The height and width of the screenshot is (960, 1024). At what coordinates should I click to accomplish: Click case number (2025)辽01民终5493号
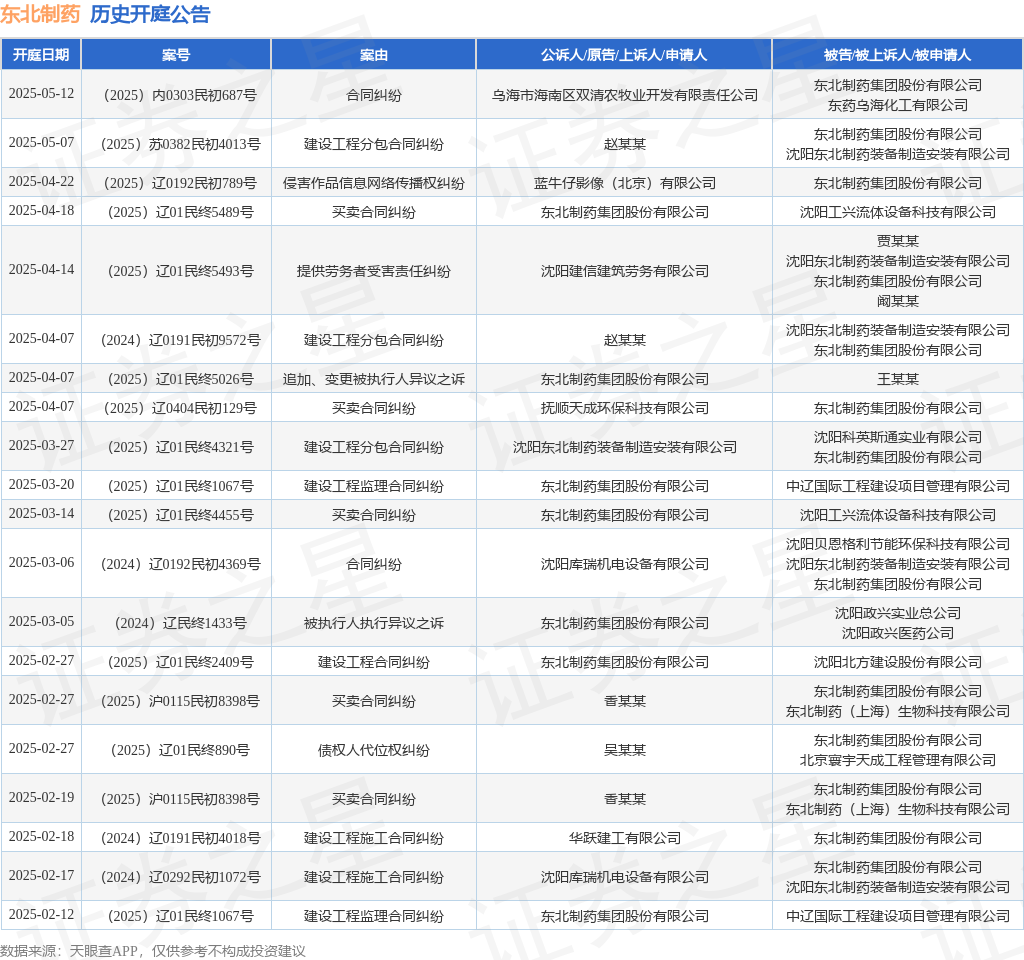[x=176, y=271]
